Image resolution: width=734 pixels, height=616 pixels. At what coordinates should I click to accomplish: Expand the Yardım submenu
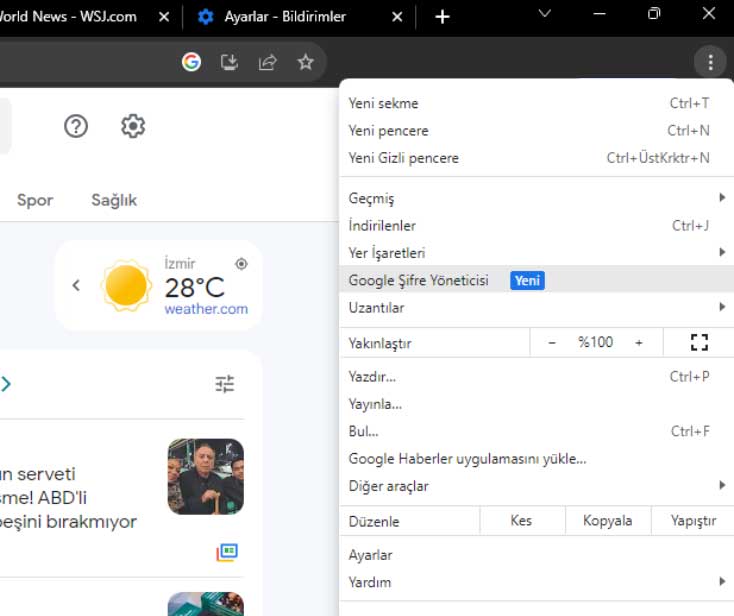(x=536, y=582)
